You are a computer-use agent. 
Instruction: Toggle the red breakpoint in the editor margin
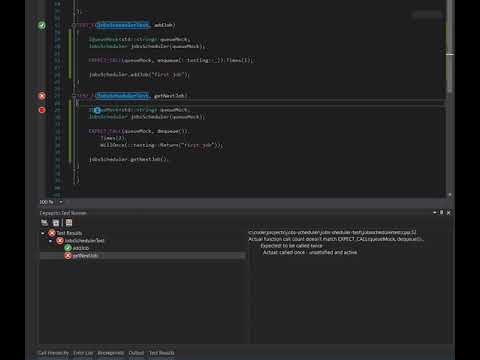[42, 110]
